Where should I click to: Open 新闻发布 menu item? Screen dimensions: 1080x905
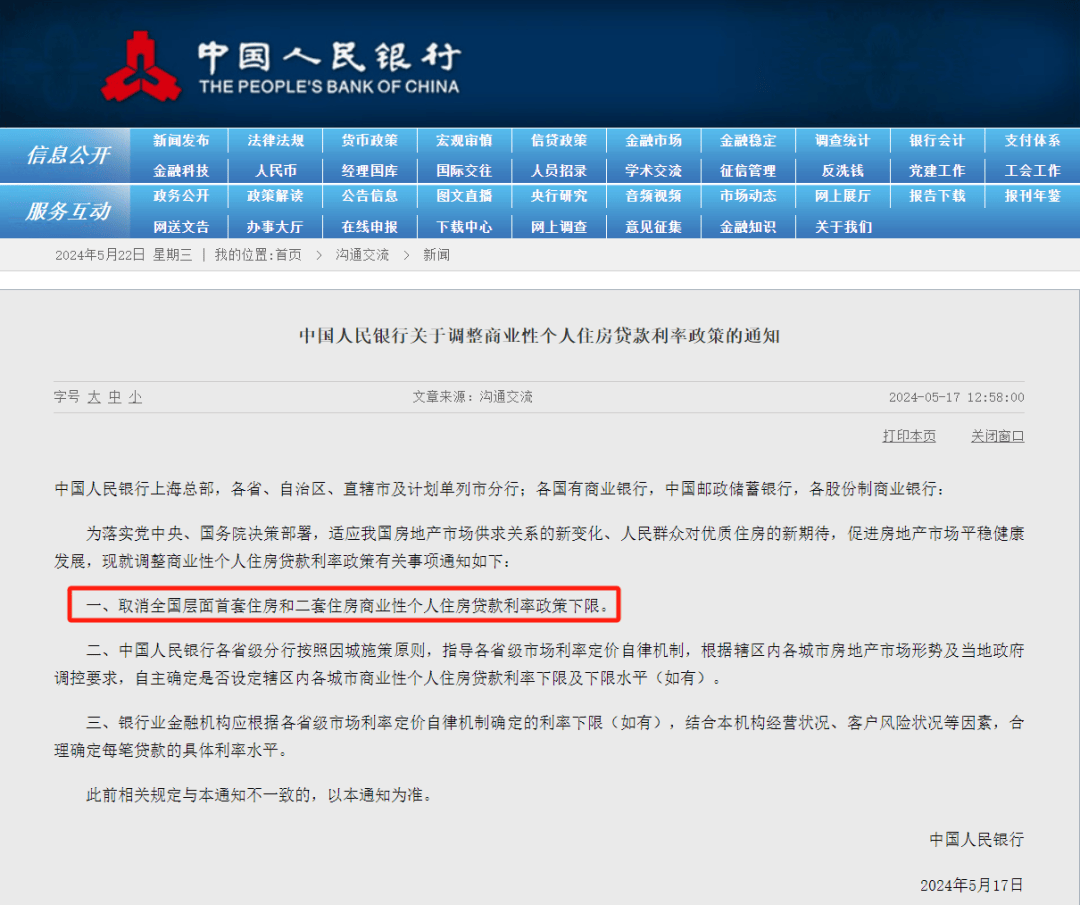click(180, 141)
